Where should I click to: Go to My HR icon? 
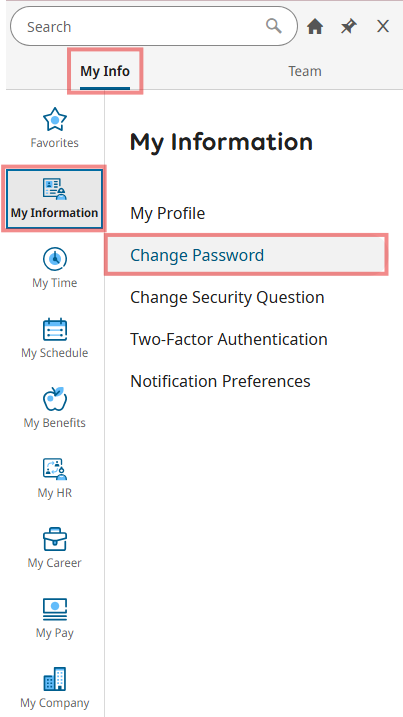tap(55, 470)
